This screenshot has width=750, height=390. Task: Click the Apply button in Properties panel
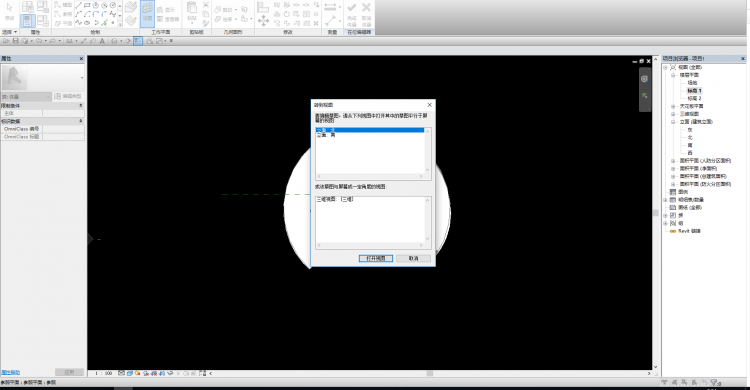pyautogui.click(x=69, y=372)
